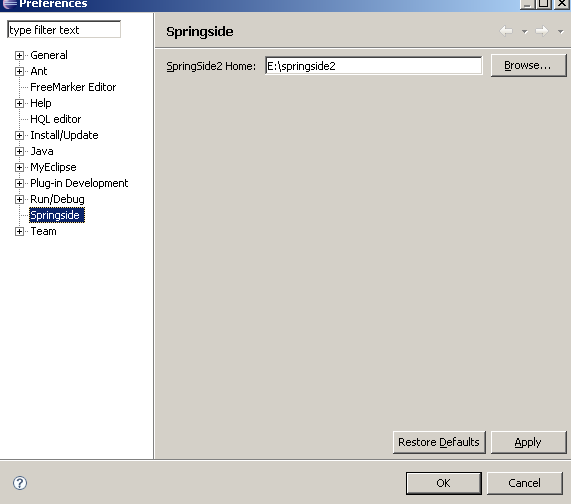Expand the Ant preferences node

click(19, 71)
